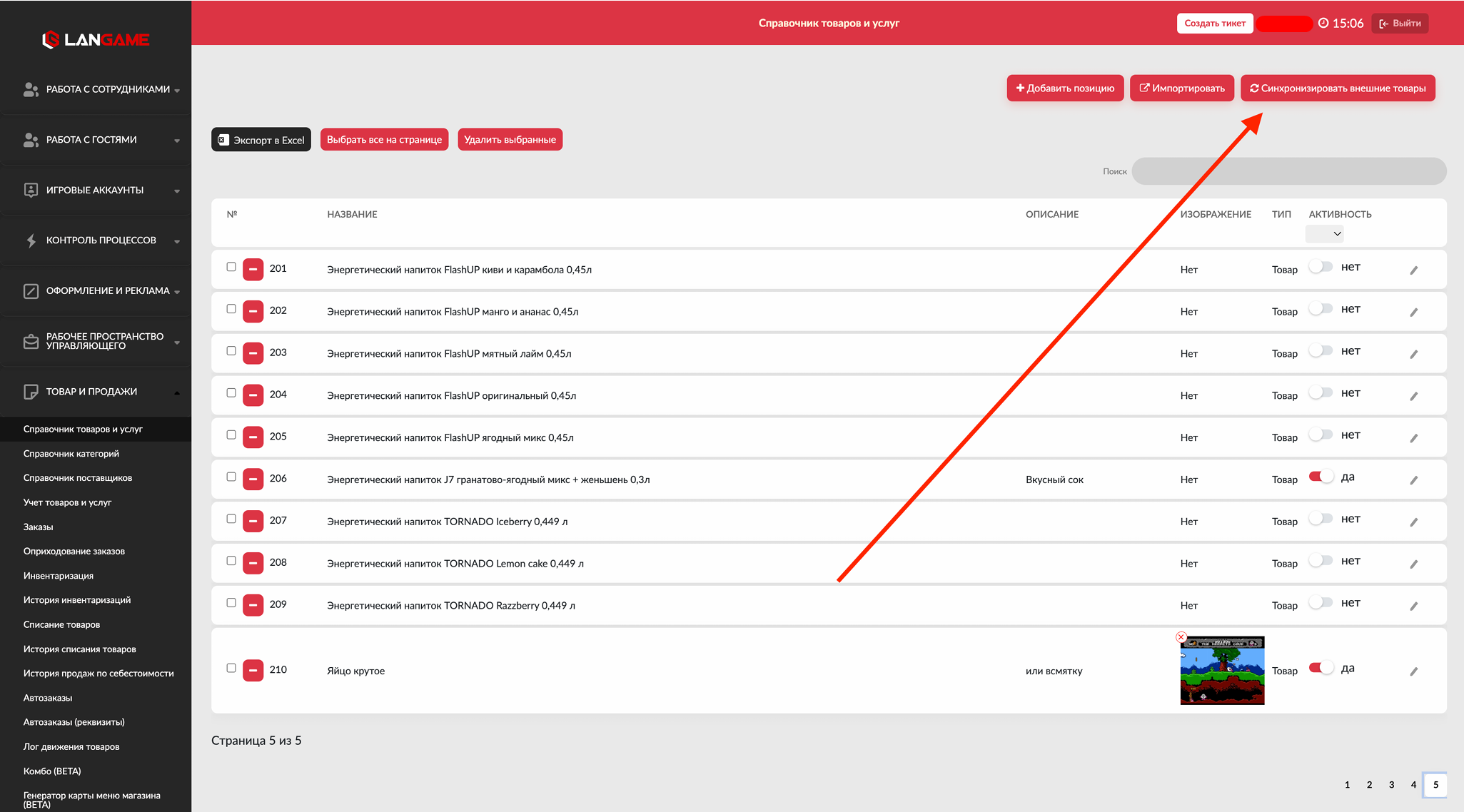Screen dimensions: 1464x812
Task: Enable activity toggle for FlashUP киви и карамбола
Action: [x=1321, y=267]
